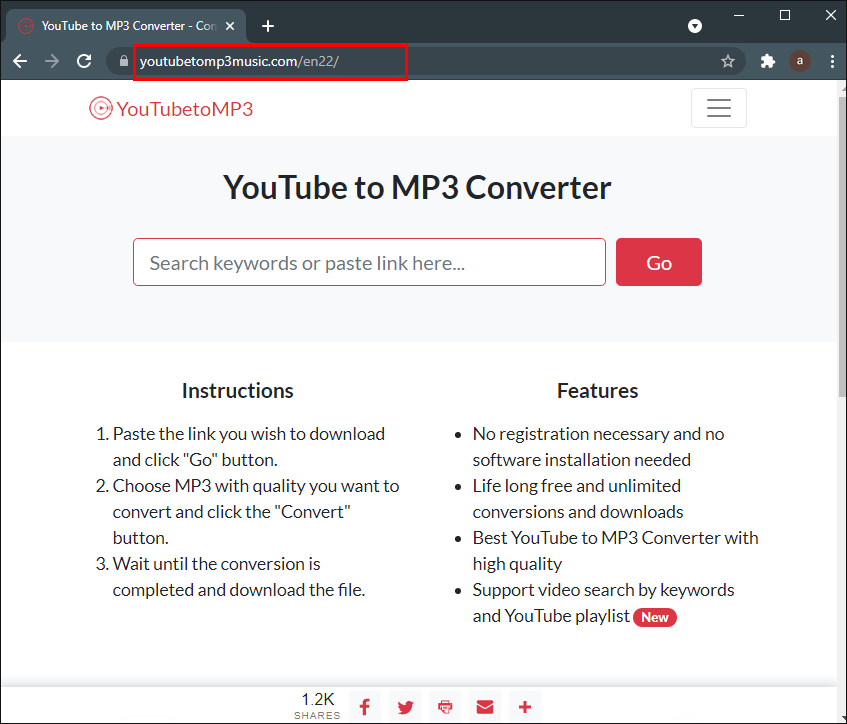Share by email via envelope icon
The image size is (847, 724).
pos(485,706)
